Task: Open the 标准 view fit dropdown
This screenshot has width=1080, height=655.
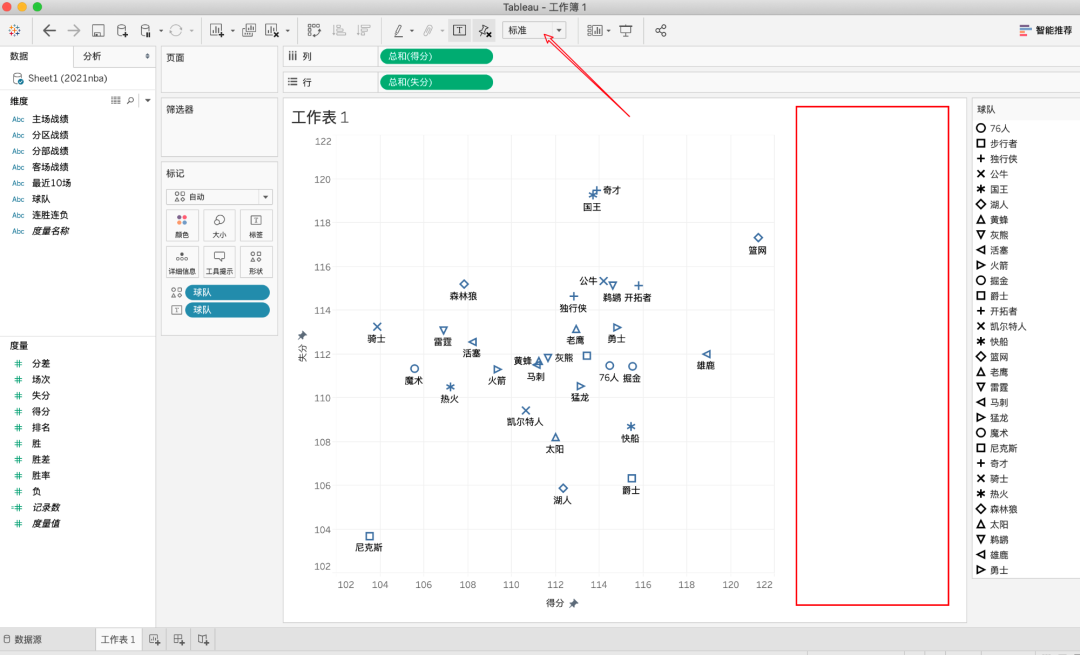Action: tap(534, 30)
